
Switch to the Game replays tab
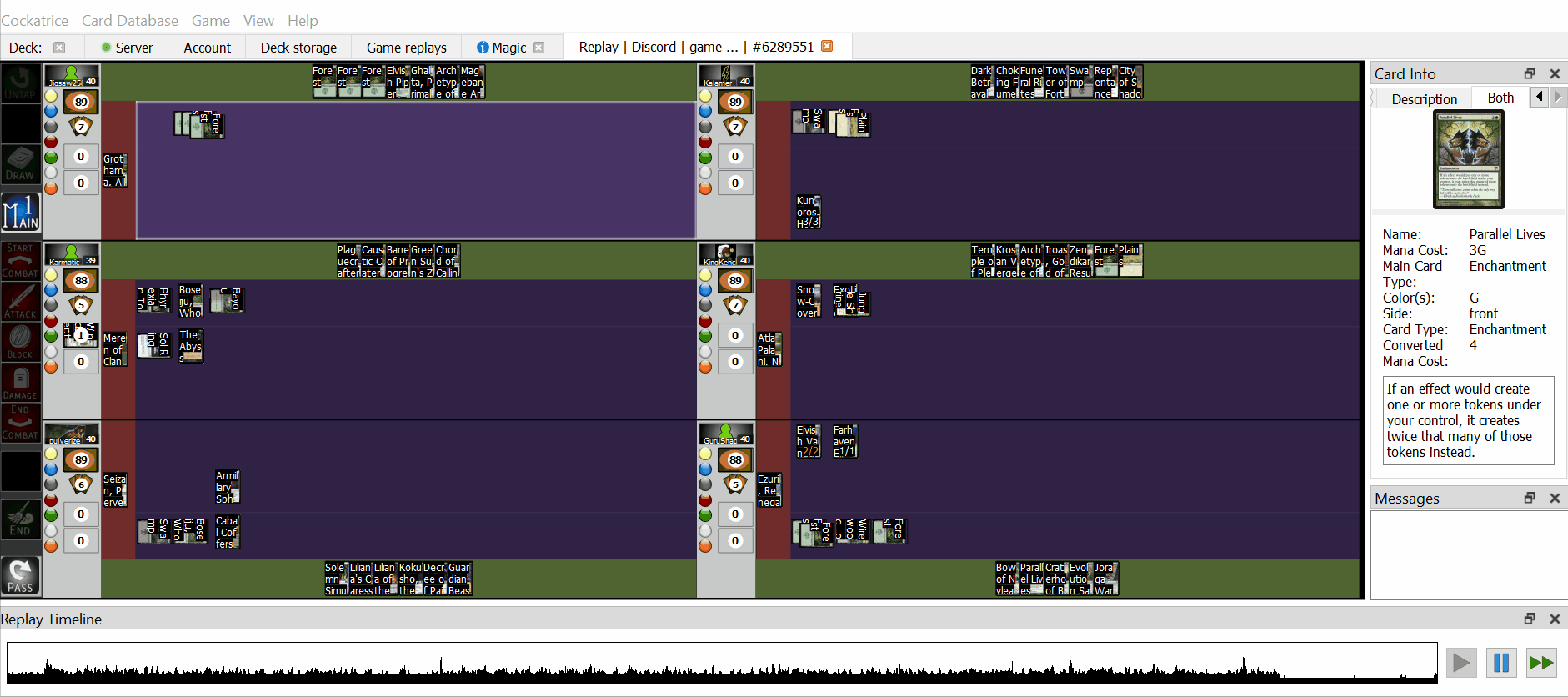coord(407,48)
